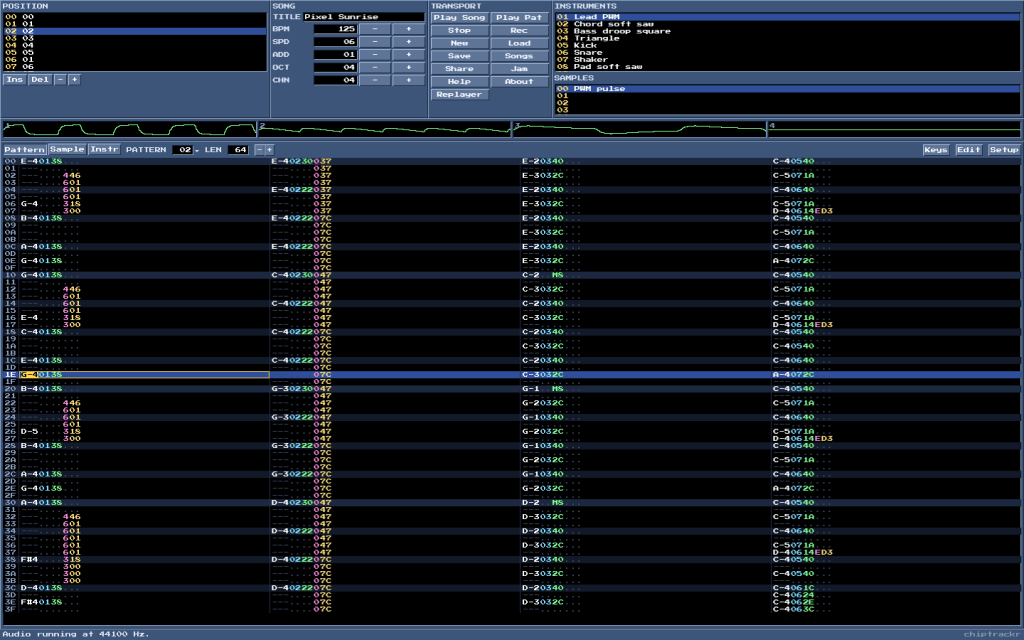Screen dimensions: 1024x640
Task: Open the About dialog
Action: (519, 82)
